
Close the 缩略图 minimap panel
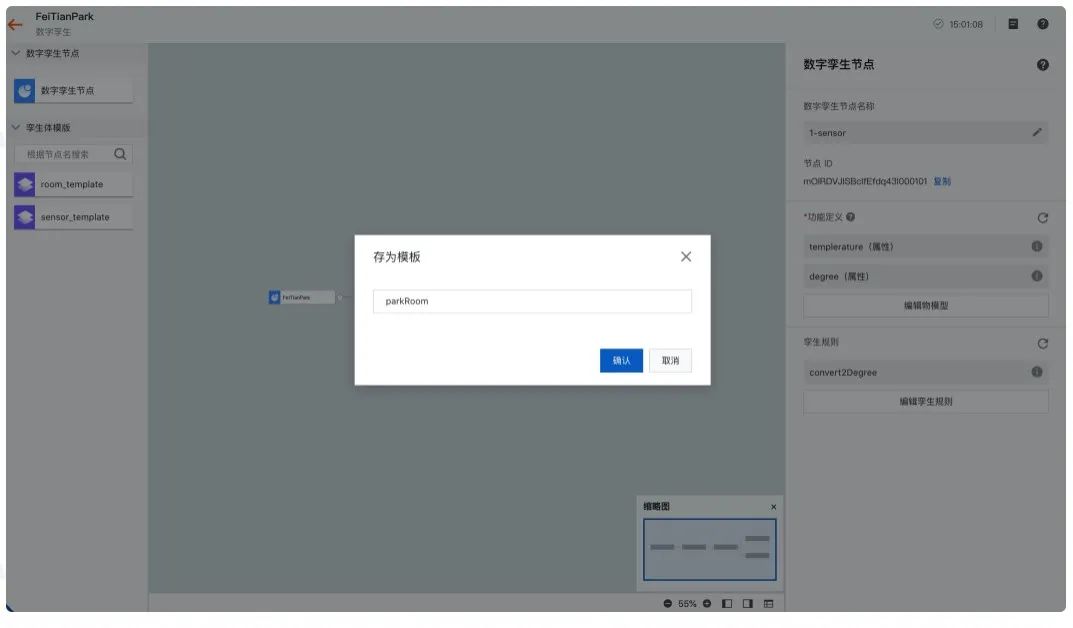click(773, 507)
